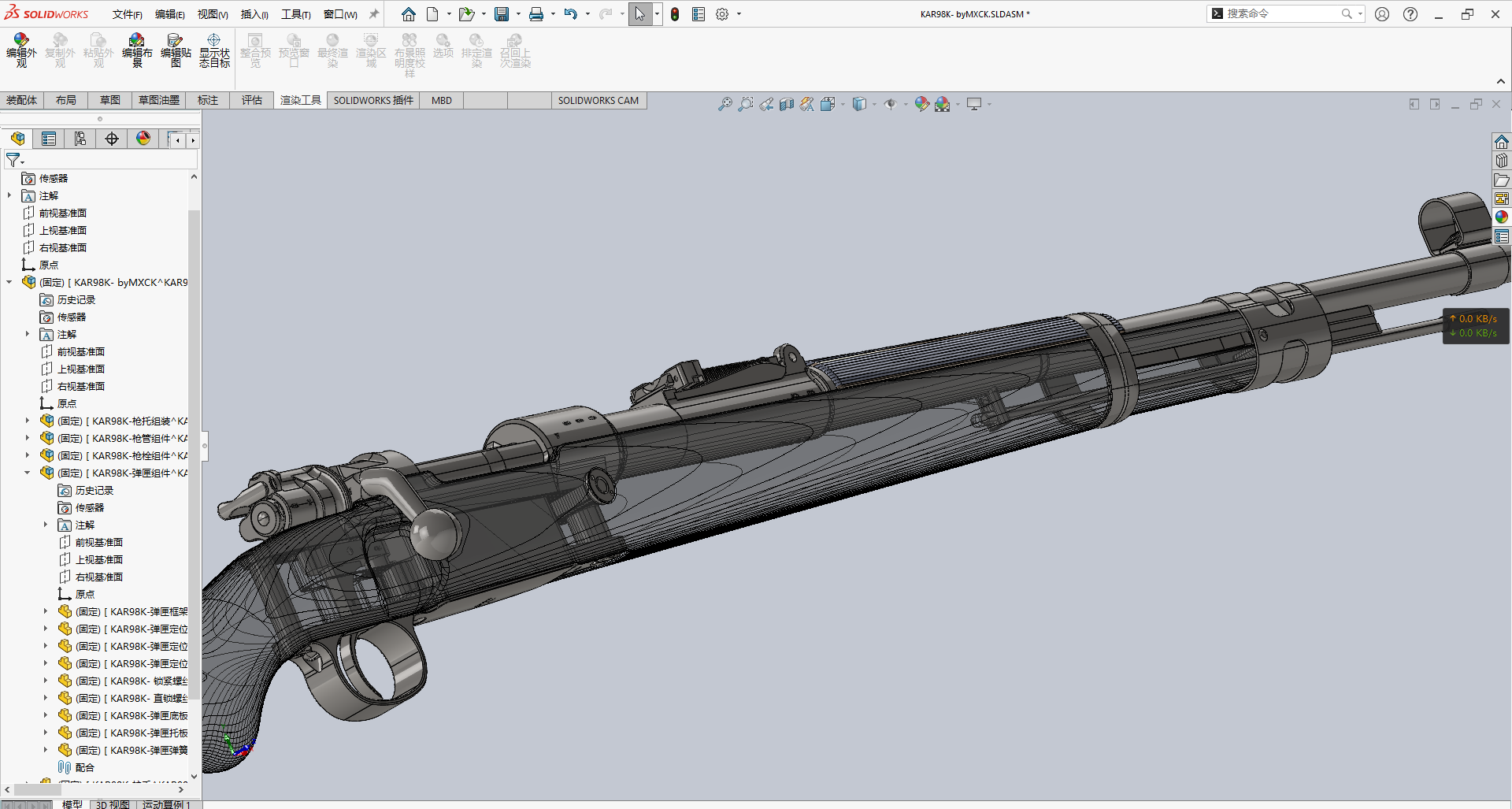1512x809 pixels.
Task: Collapse the KAR98K- byMXCK assembly node
Action: 9,282
